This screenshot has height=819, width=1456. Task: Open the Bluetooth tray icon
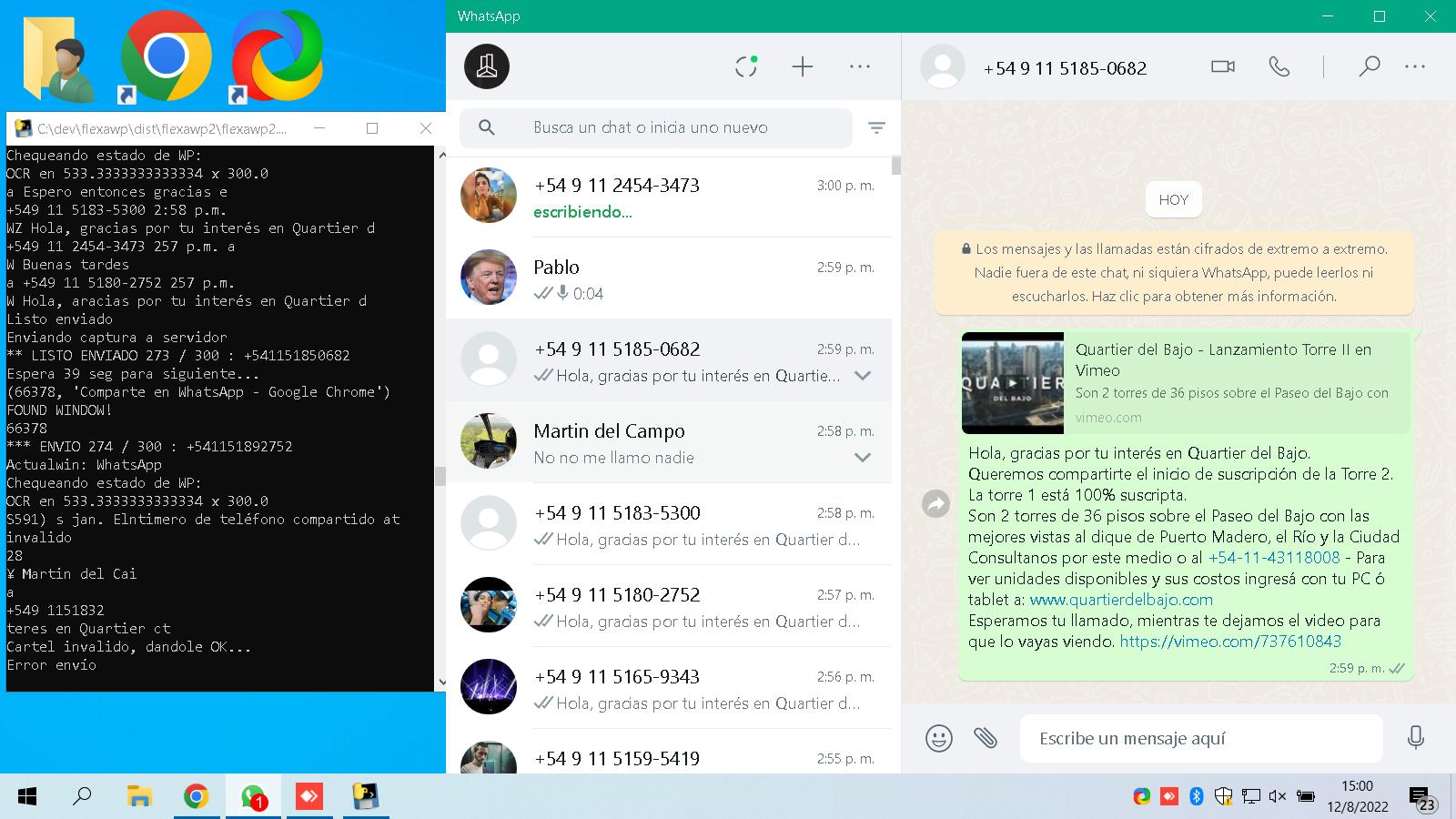tap(1197, 796)
